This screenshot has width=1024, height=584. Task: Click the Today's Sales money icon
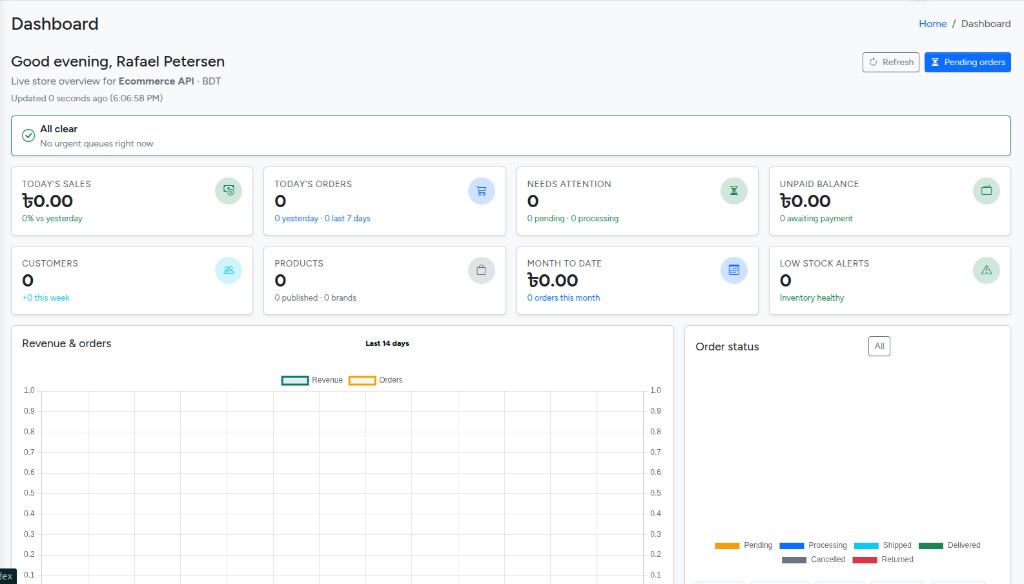click(229, 191)
